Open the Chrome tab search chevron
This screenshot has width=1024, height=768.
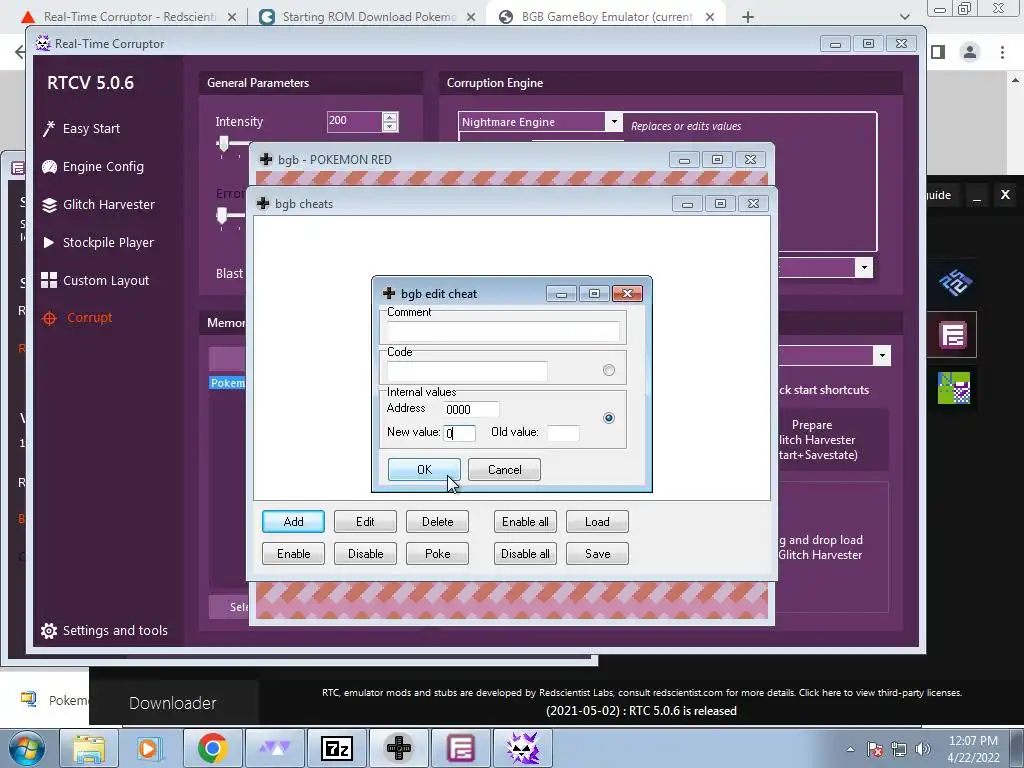[904, 17]
